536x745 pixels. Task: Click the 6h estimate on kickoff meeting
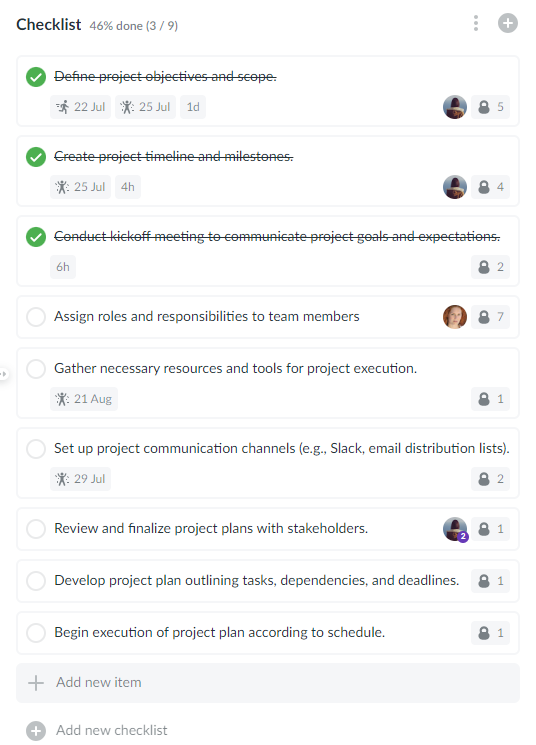(x=63, y=267)
